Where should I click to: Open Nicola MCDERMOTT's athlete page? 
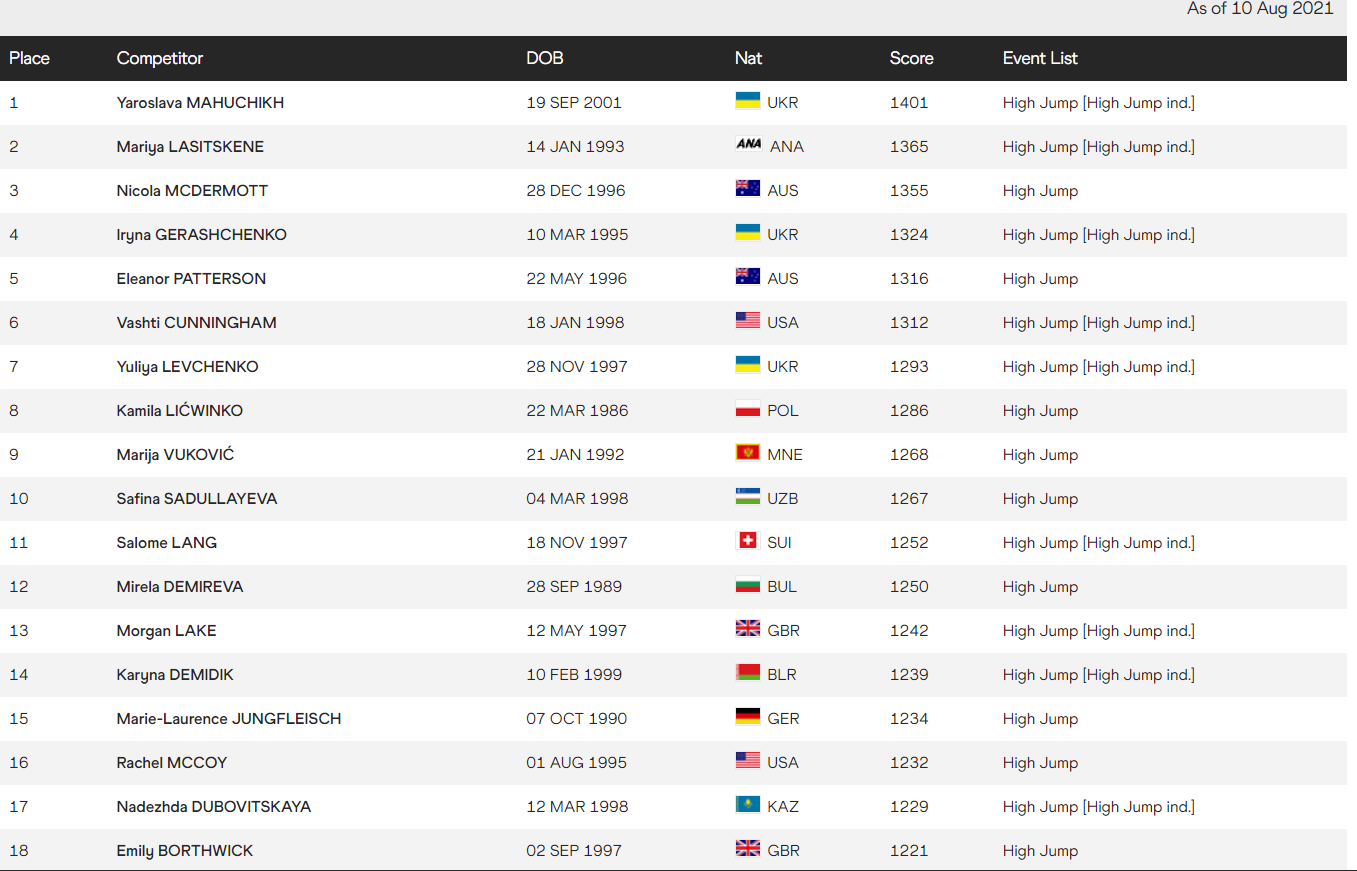click(x=192, y=191)
